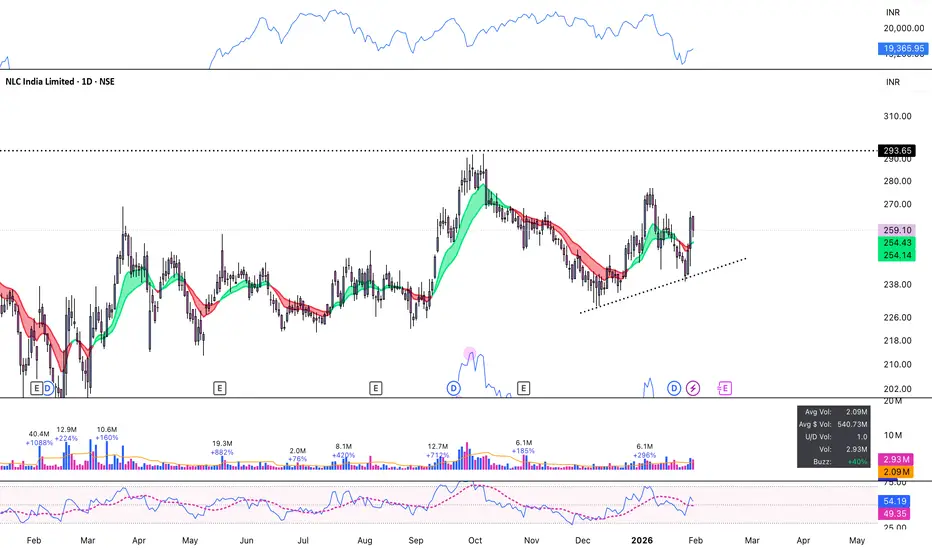This screenshot has height=550, width=932.
Task: Open the earnings E marker before November
Action: (x=524, y=388)
